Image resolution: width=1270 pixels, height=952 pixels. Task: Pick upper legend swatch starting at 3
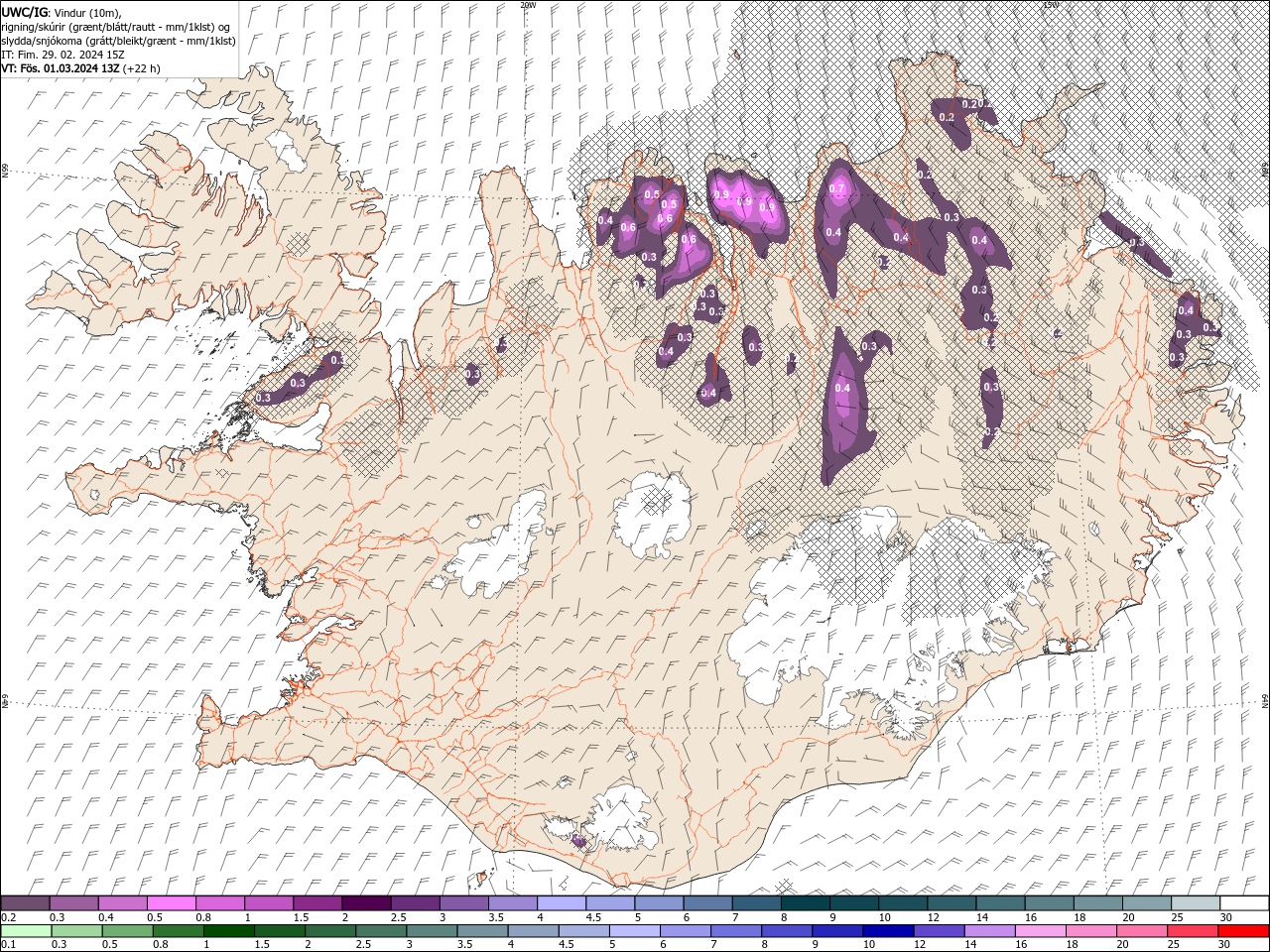pyautogui.click(x=463, y=903)
